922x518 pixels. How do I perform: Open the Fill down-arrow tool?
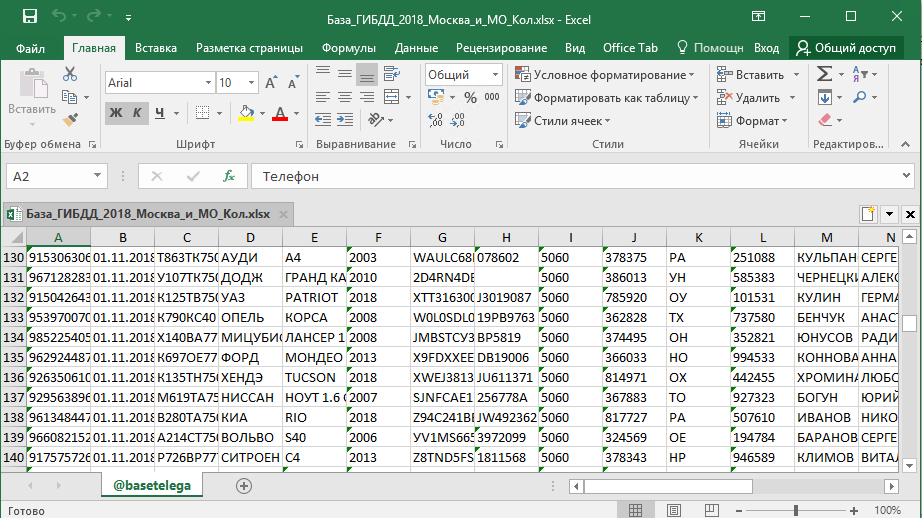tap(824, 97)
